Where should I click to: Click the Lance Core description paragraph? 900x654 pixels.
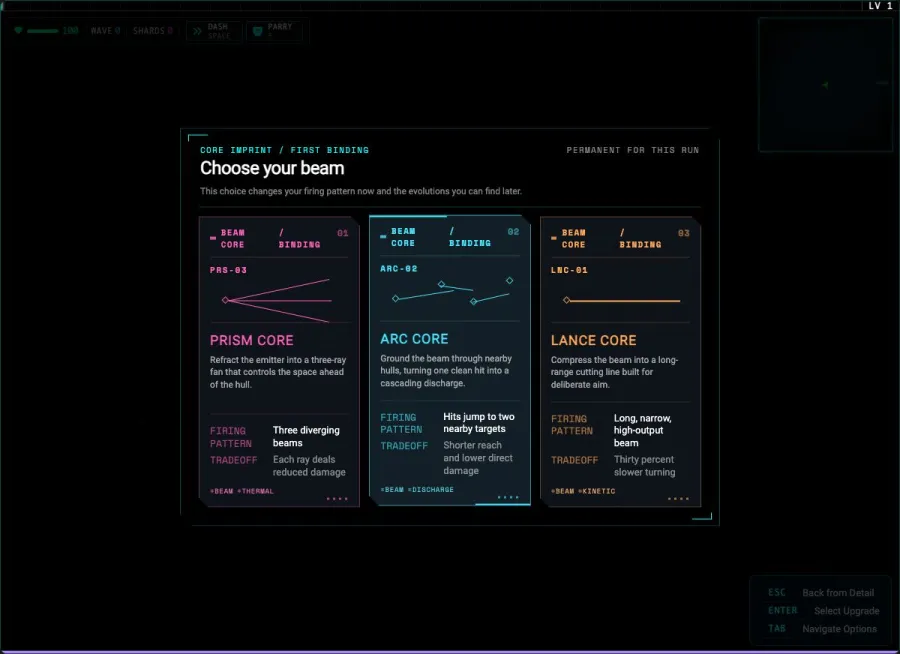click(614, 372)
